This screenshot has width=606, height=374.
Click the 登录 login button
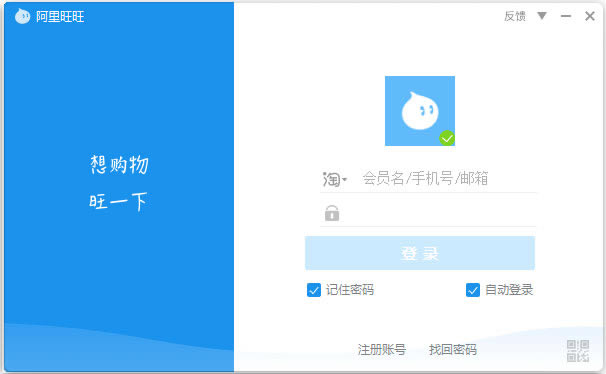point(420,253)
